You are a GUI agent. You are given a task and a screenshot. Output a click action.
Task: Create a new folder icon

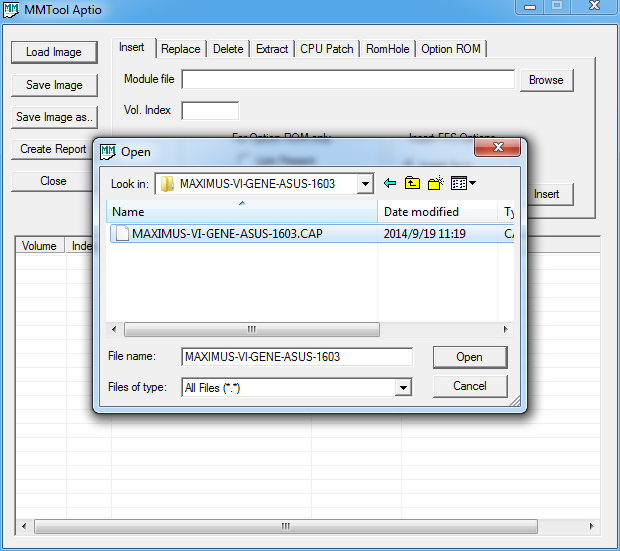tap(436, 183)
